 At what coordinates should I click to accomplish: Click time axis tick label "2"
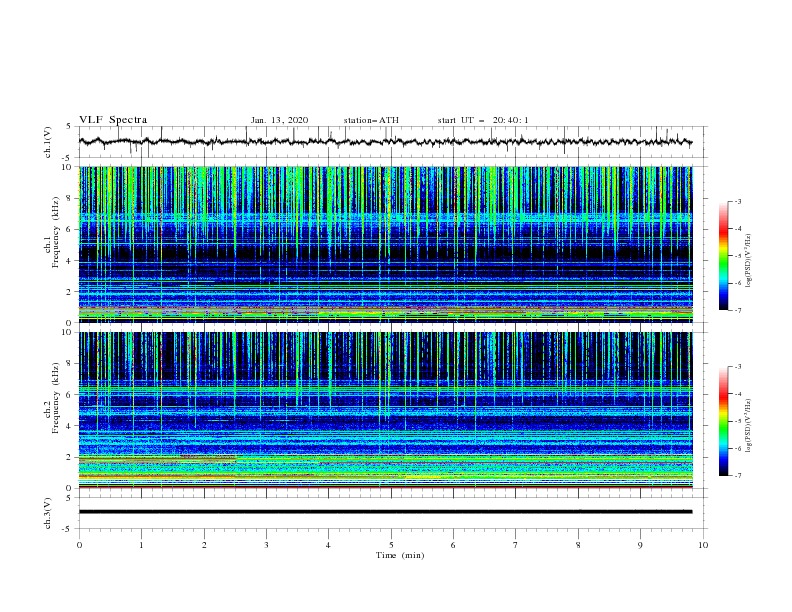tap(204, 545)
